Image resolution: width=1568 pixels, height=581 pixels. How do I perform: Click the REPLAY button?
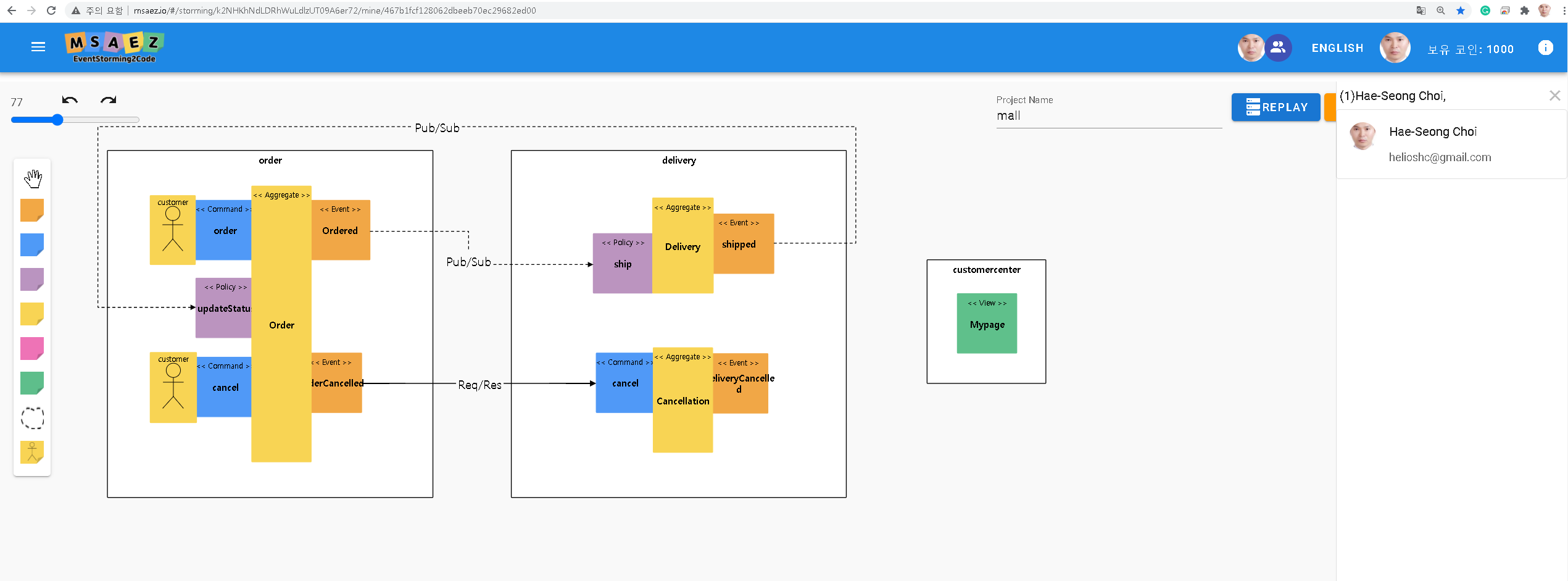(x=1276, y=107)
